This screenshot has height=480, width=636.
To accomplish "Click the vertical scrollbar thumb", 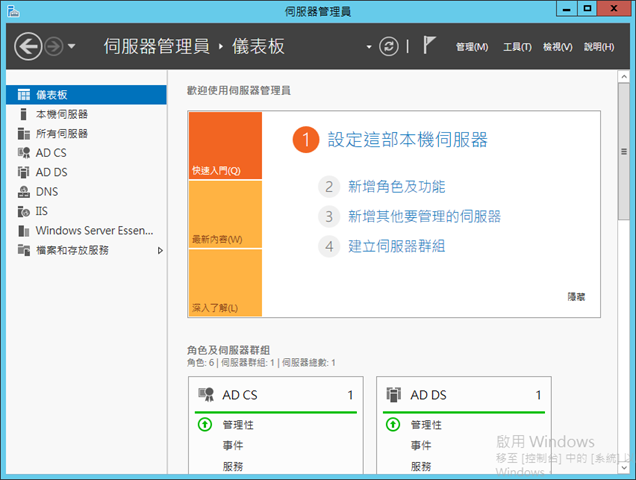I will click(x=624, y=152).
